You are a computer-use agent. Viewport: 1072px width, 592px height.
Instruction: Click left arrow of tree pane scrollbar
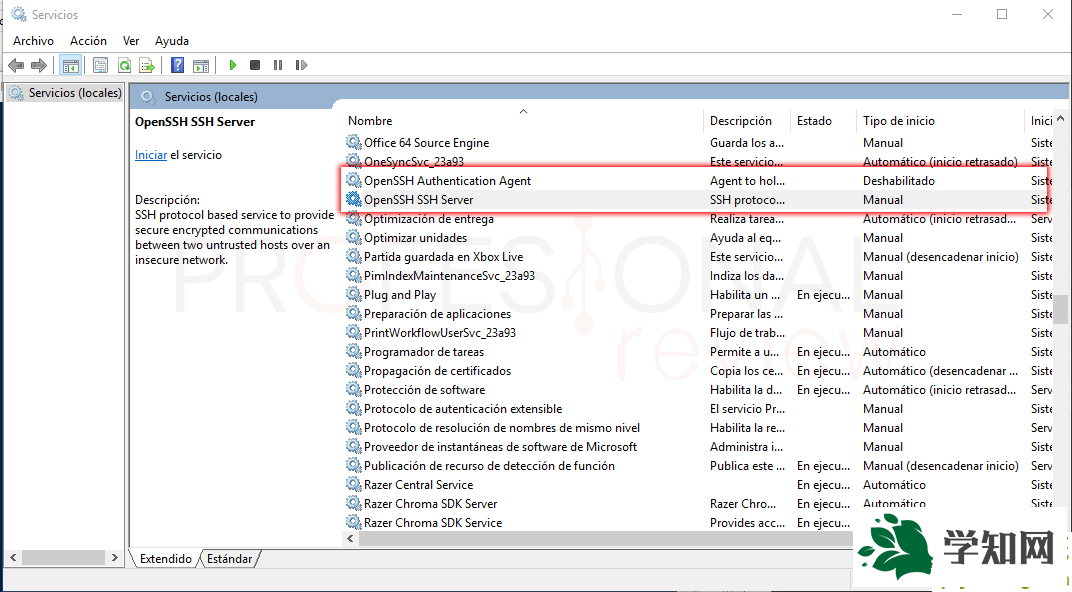point(12,558)
